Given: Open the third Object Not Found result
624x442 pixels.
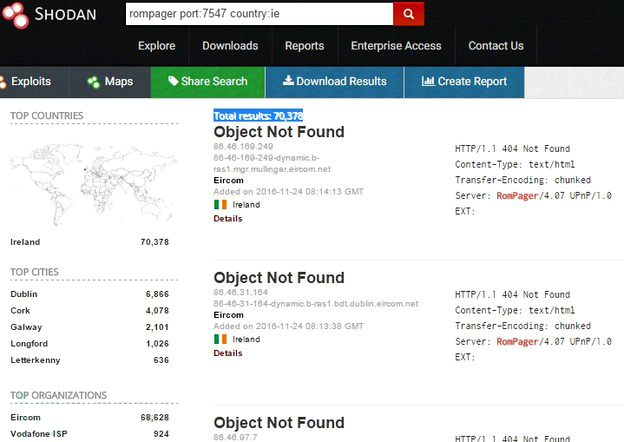Looking at the screenshot, I should pos(279,423).
